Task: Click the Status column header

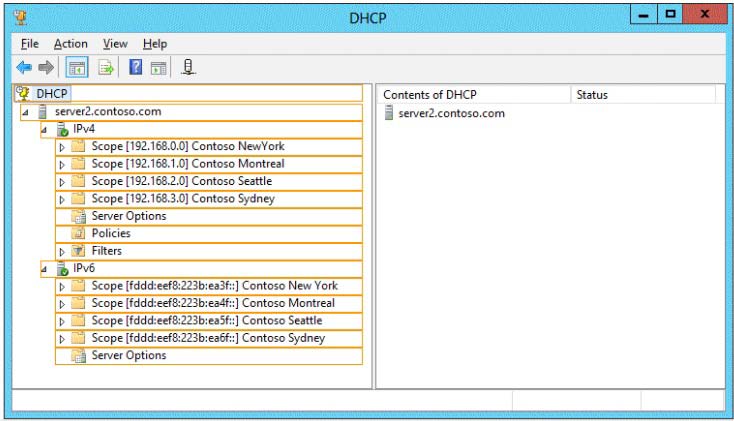Action: [x=643, y=95]
